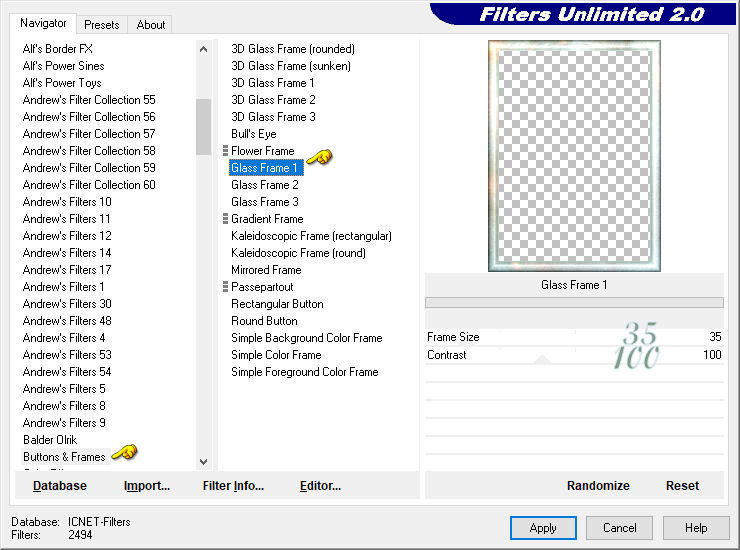The width and height of the screenshot is (740, 550).
Task: Adjust the Contrast slider
Action: [x=574, y=355]
